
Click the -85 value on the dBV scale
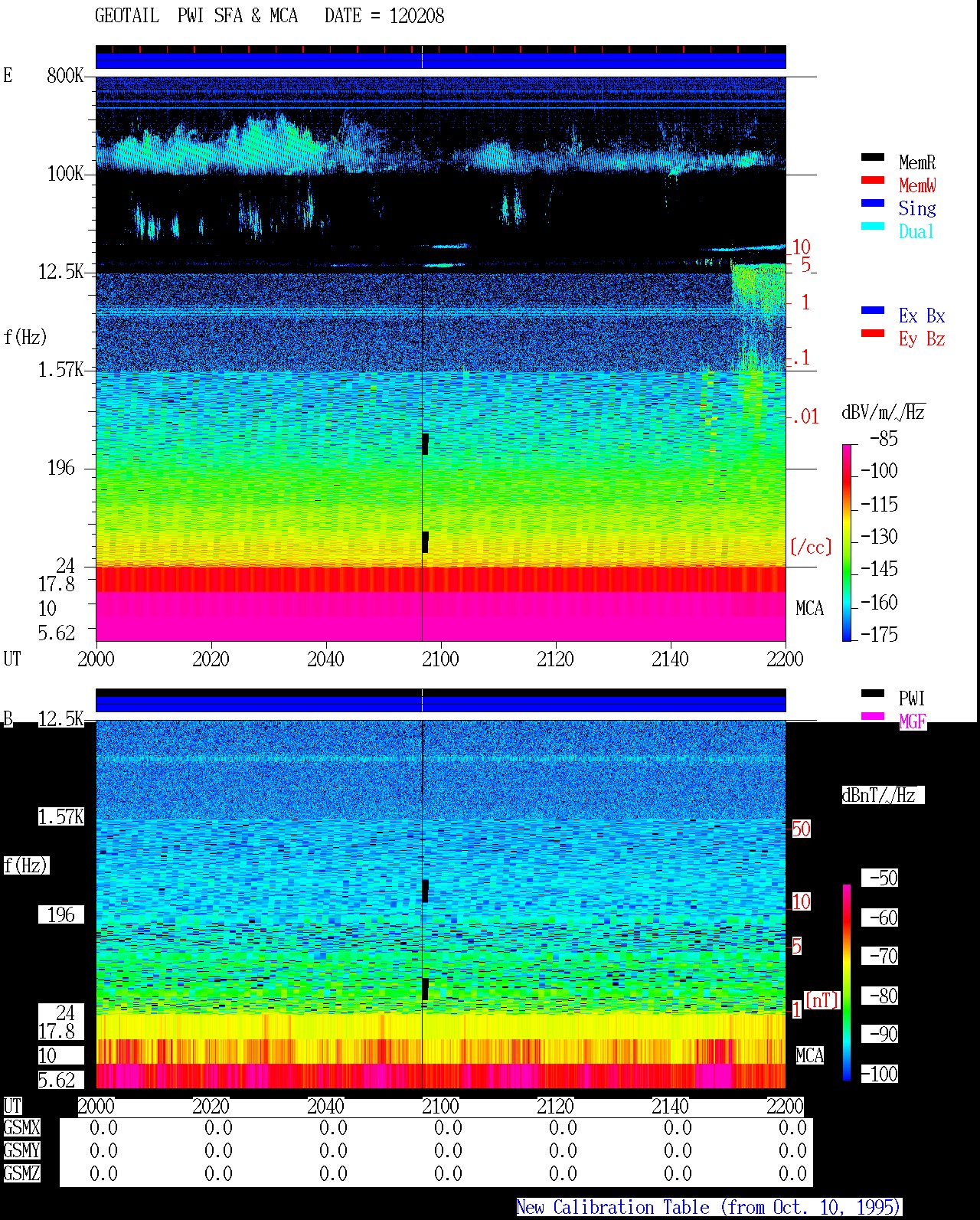pyautogui.click(x=883, y=439)
